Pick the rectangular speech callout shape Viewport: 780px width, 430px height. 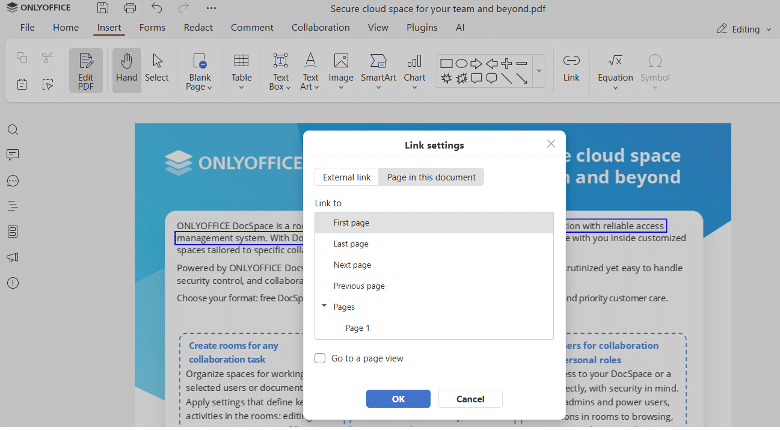tap(477, 78)
